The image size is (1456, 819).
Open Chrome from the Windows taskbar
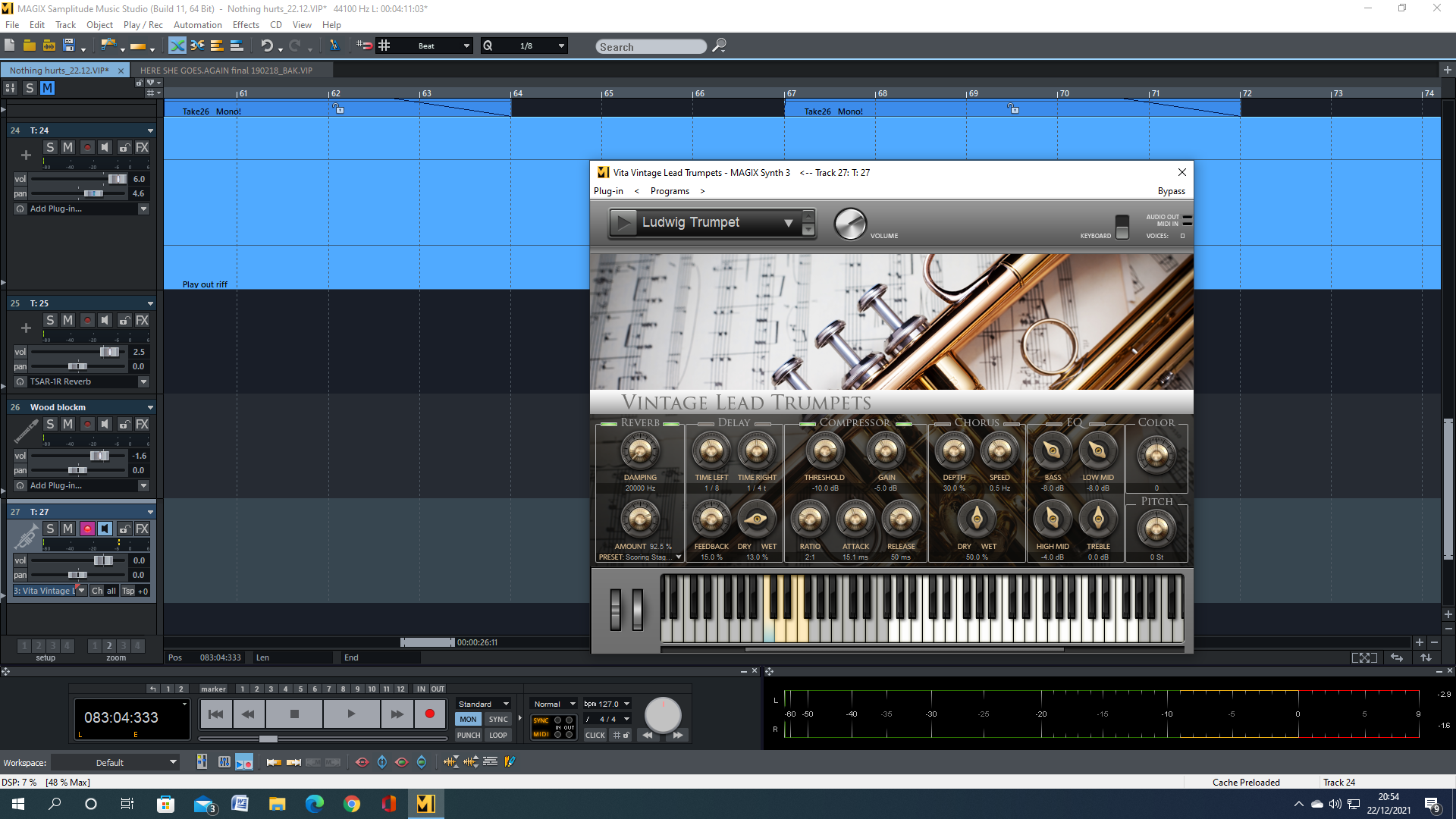tap(352, 804)
